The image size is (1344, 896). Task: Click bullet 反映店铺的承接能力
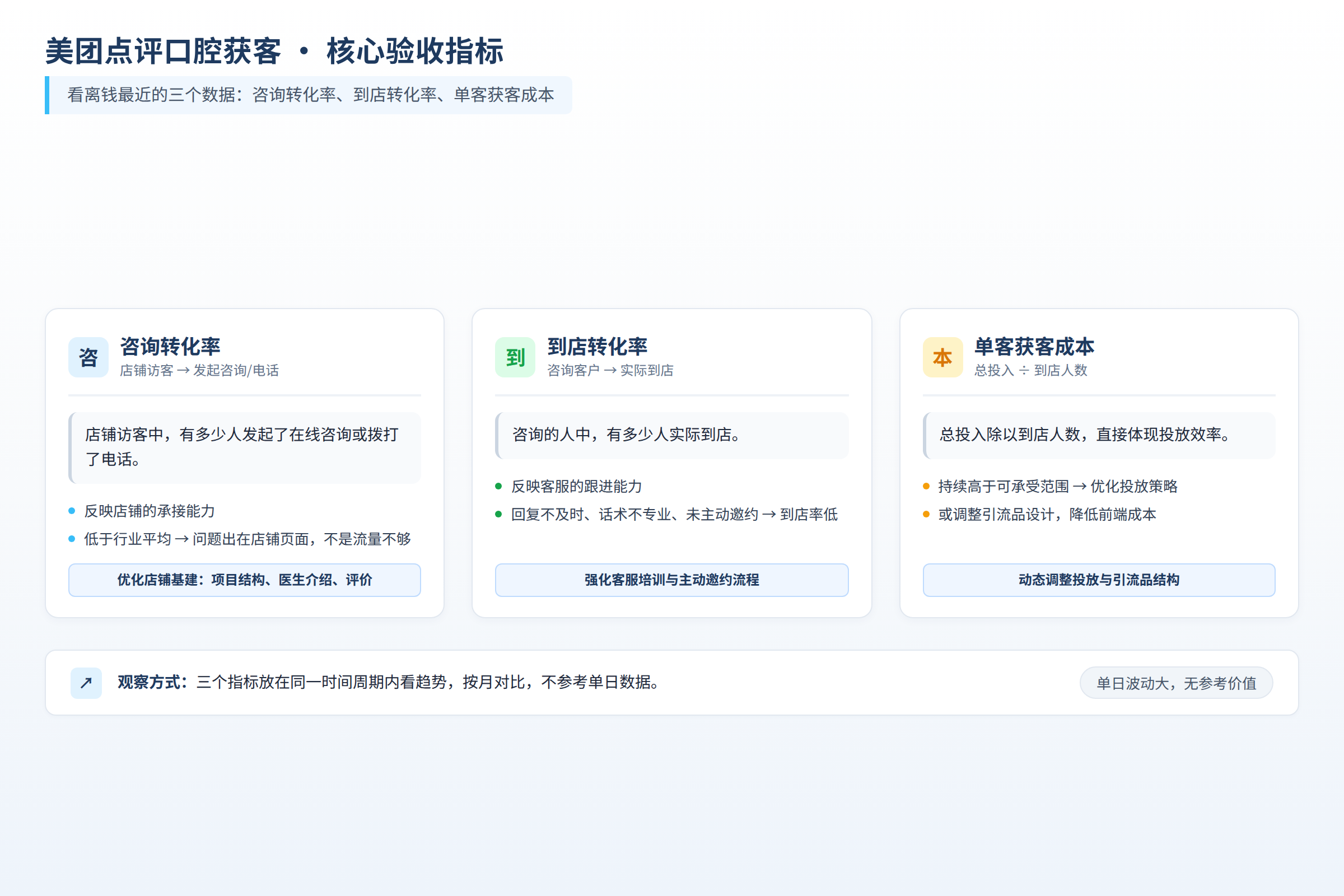coord(150,511)
